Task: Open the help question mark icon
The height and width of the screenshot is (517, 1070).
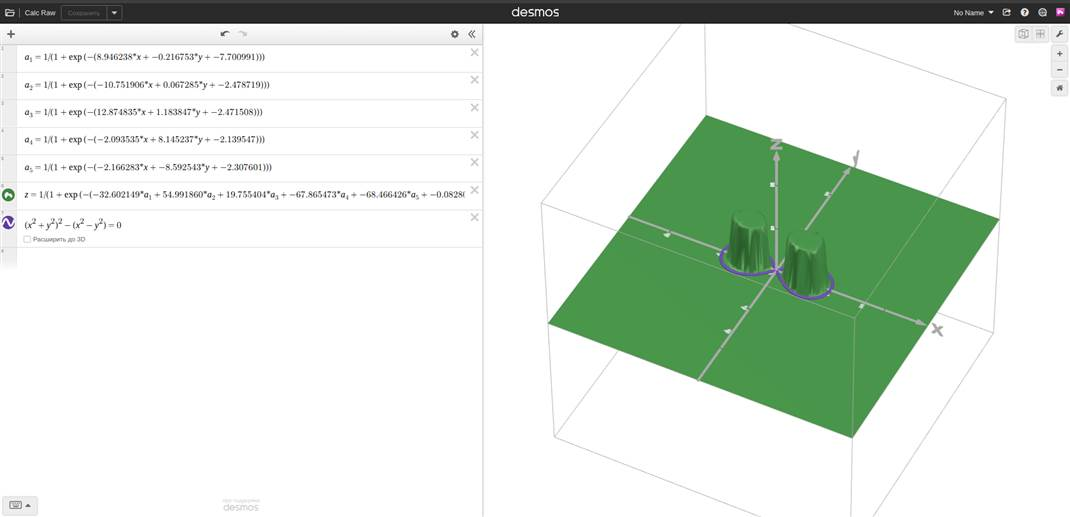Action: tap(1024, 12)
